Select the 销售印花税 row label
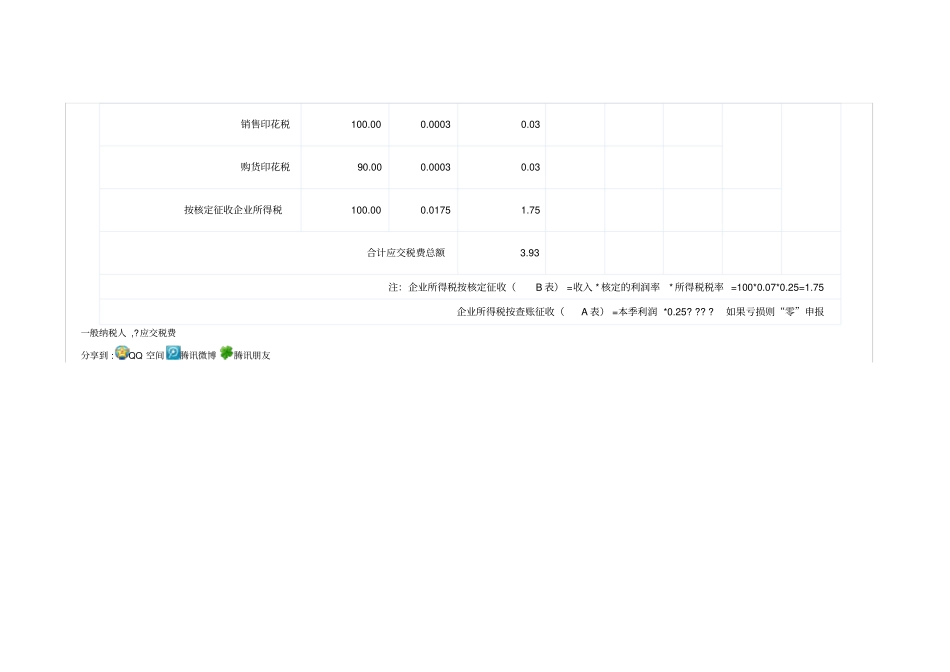This screenshot has width=950, height=672. (265, 124)
